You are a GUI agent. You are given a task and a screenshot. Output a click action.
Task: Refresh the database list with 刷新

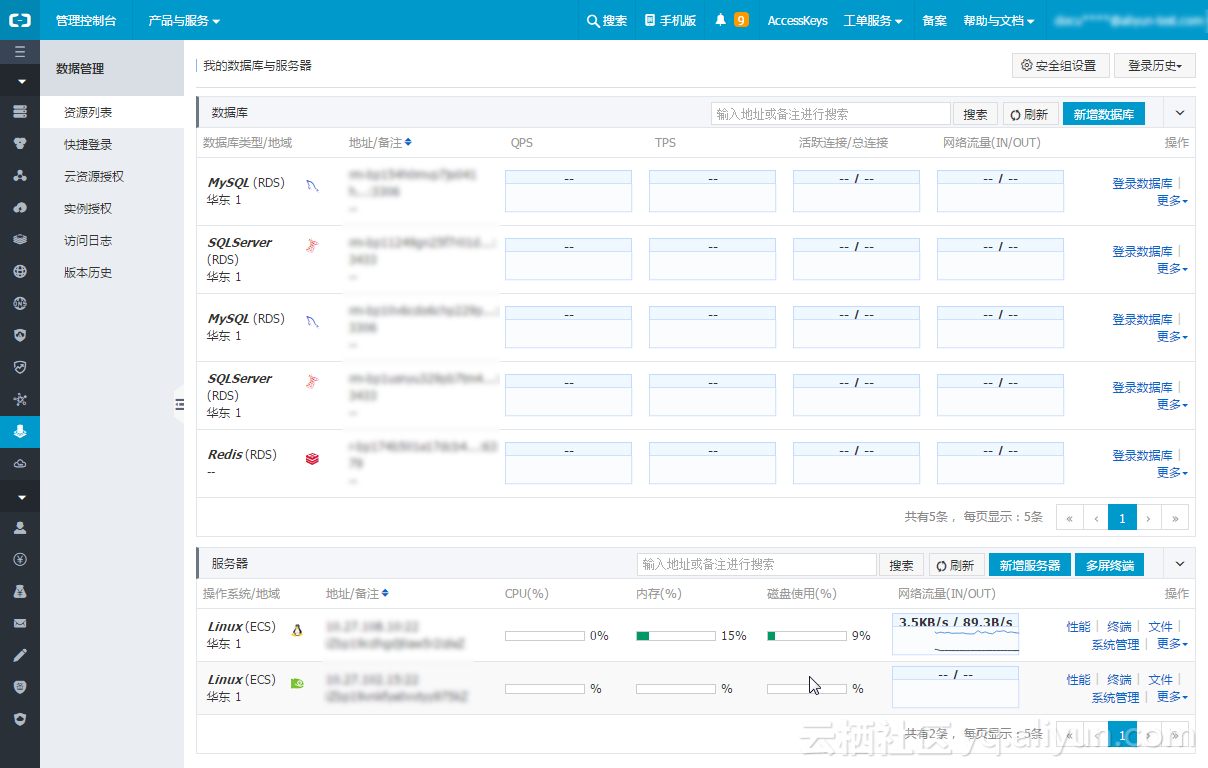pyautogui.click(x=1030, y=114)
